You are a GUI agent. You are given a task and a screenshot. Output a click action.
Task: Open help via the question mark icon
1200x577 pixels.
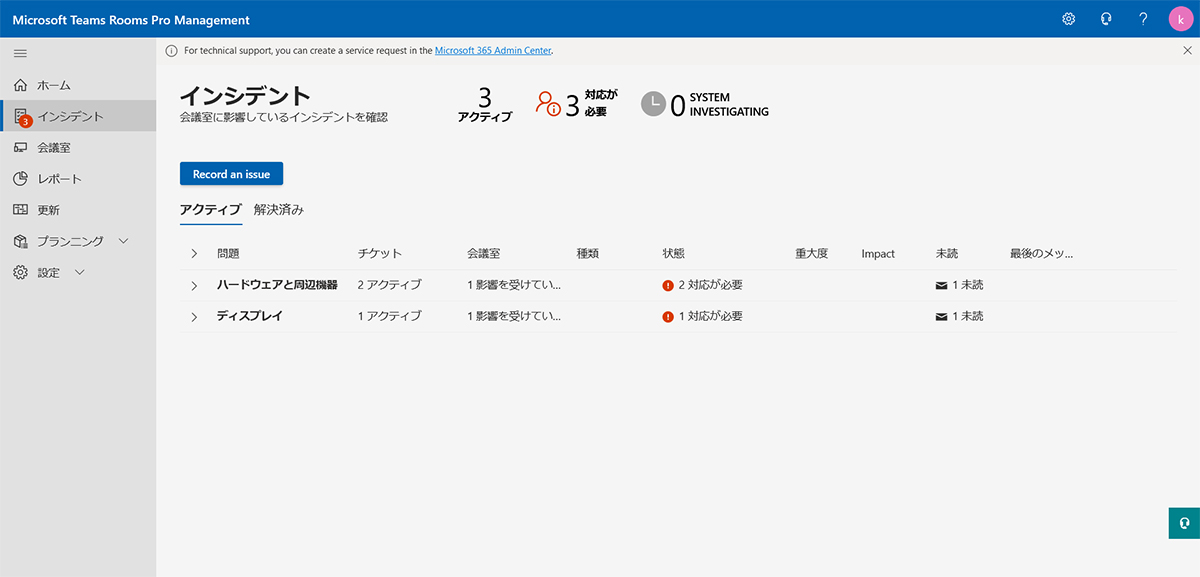click(x=1142, y=18)
